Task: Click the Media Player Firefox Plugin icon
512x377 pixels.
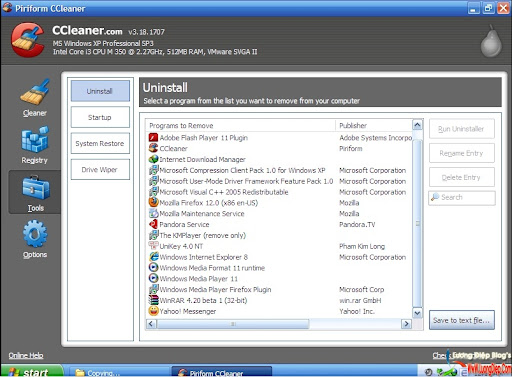Action: point(153,289)
